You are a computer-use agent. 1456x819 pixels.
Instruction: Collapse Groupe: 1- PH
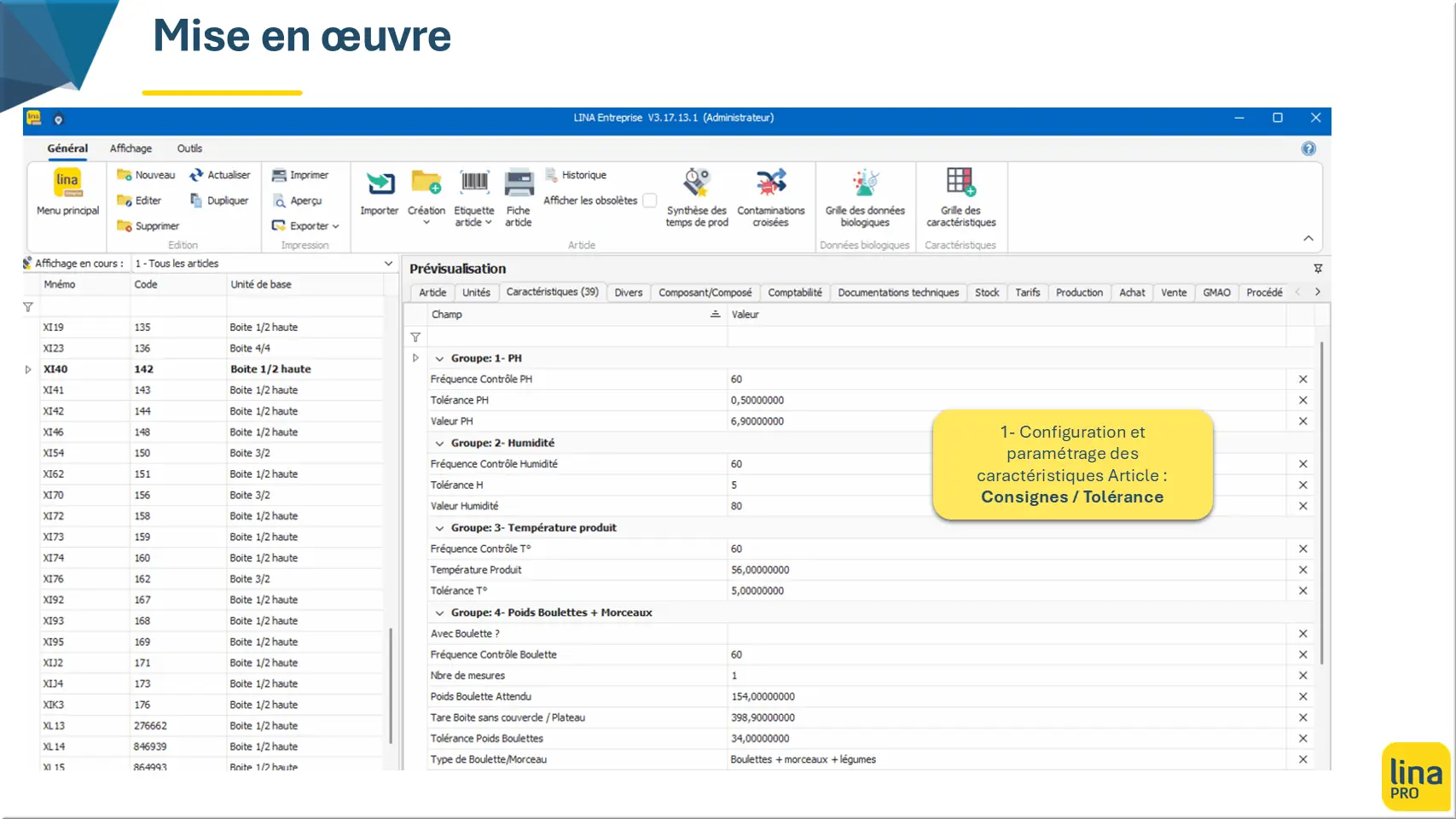pos(440,358)
